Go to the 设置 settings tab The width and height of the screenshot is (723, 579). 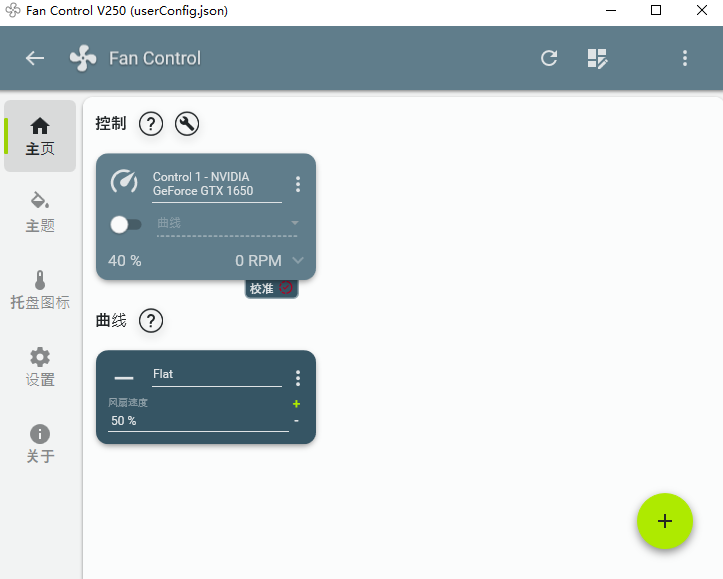[x=40, y=366]
